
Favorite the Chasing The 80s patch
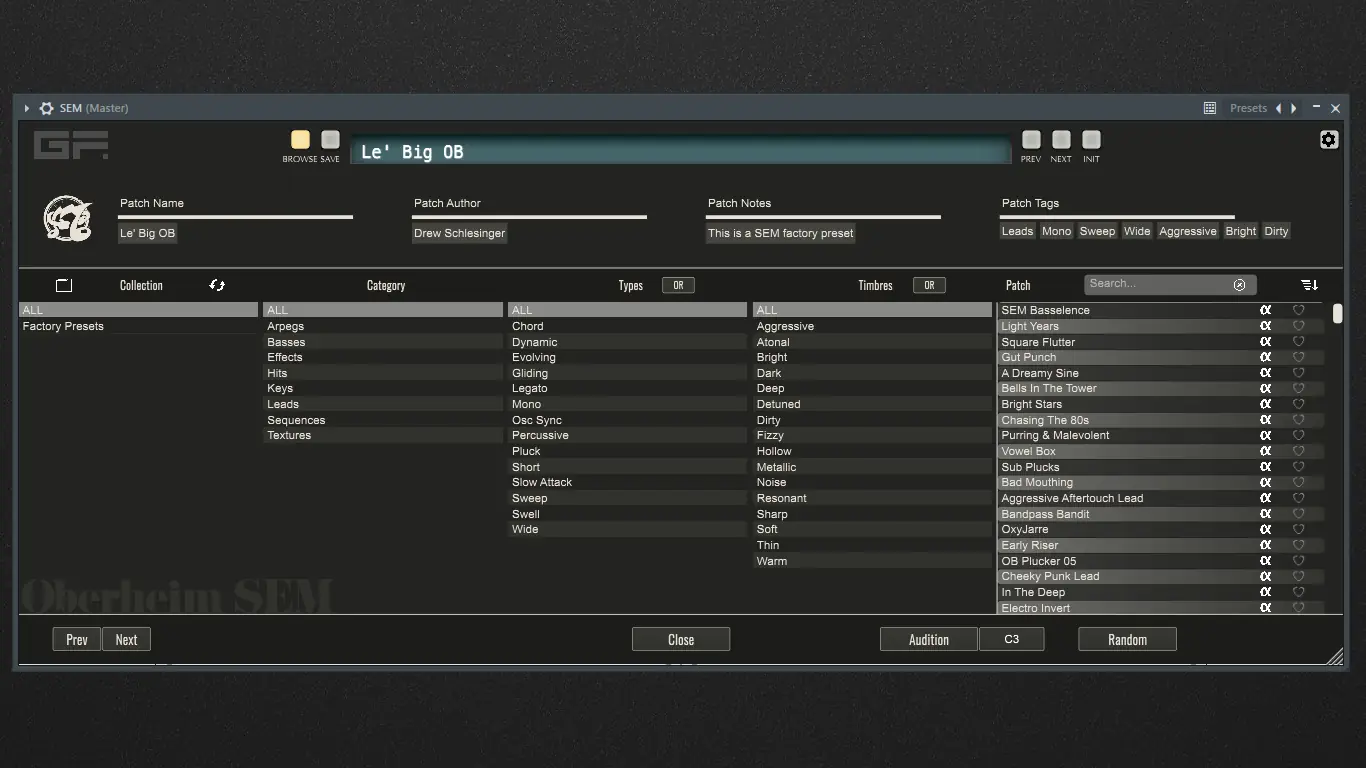pyautogui.click(x=1299, y=420)
